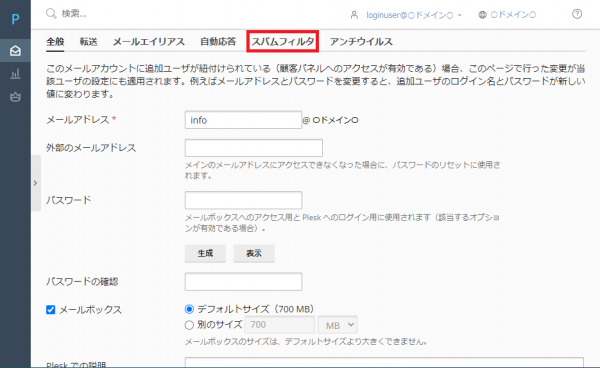The image size is (600, 368).
Task: Select the デフォルトサイズ (700 MB) radio button
Action: coord(189,309)
